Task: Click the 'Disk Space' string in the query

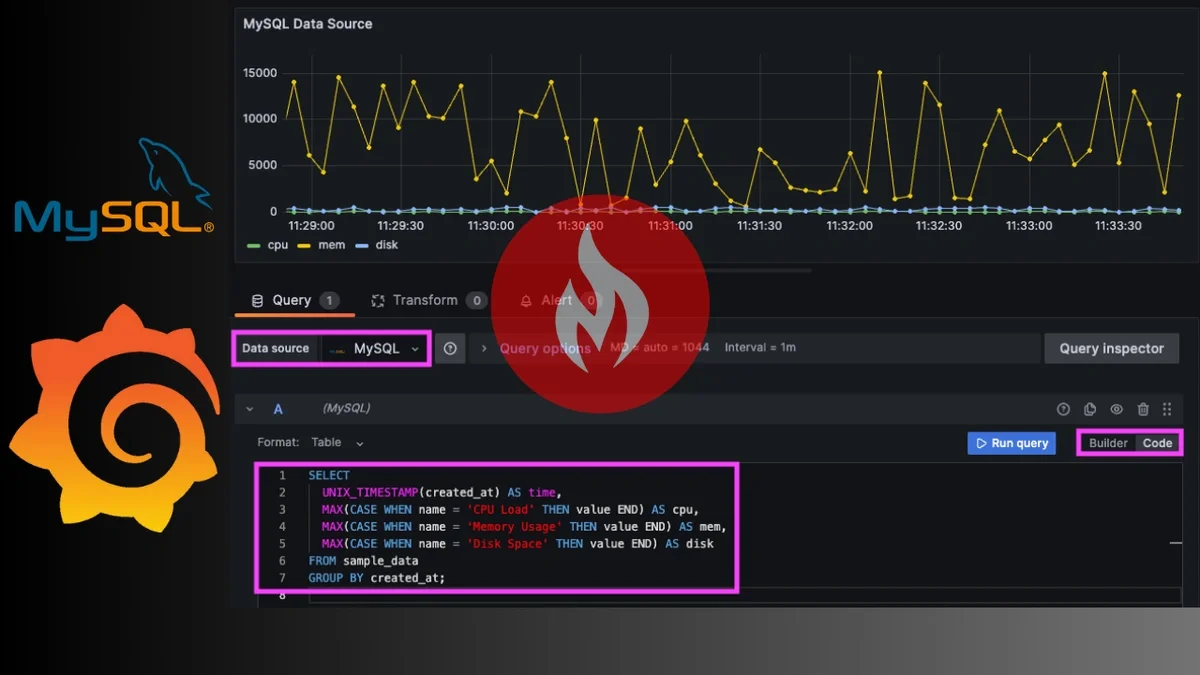Action: [x=508, y=544]
